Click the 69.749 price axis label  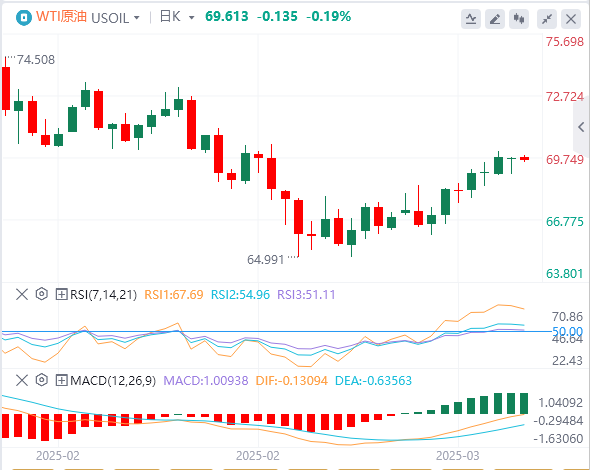[565, 160]
